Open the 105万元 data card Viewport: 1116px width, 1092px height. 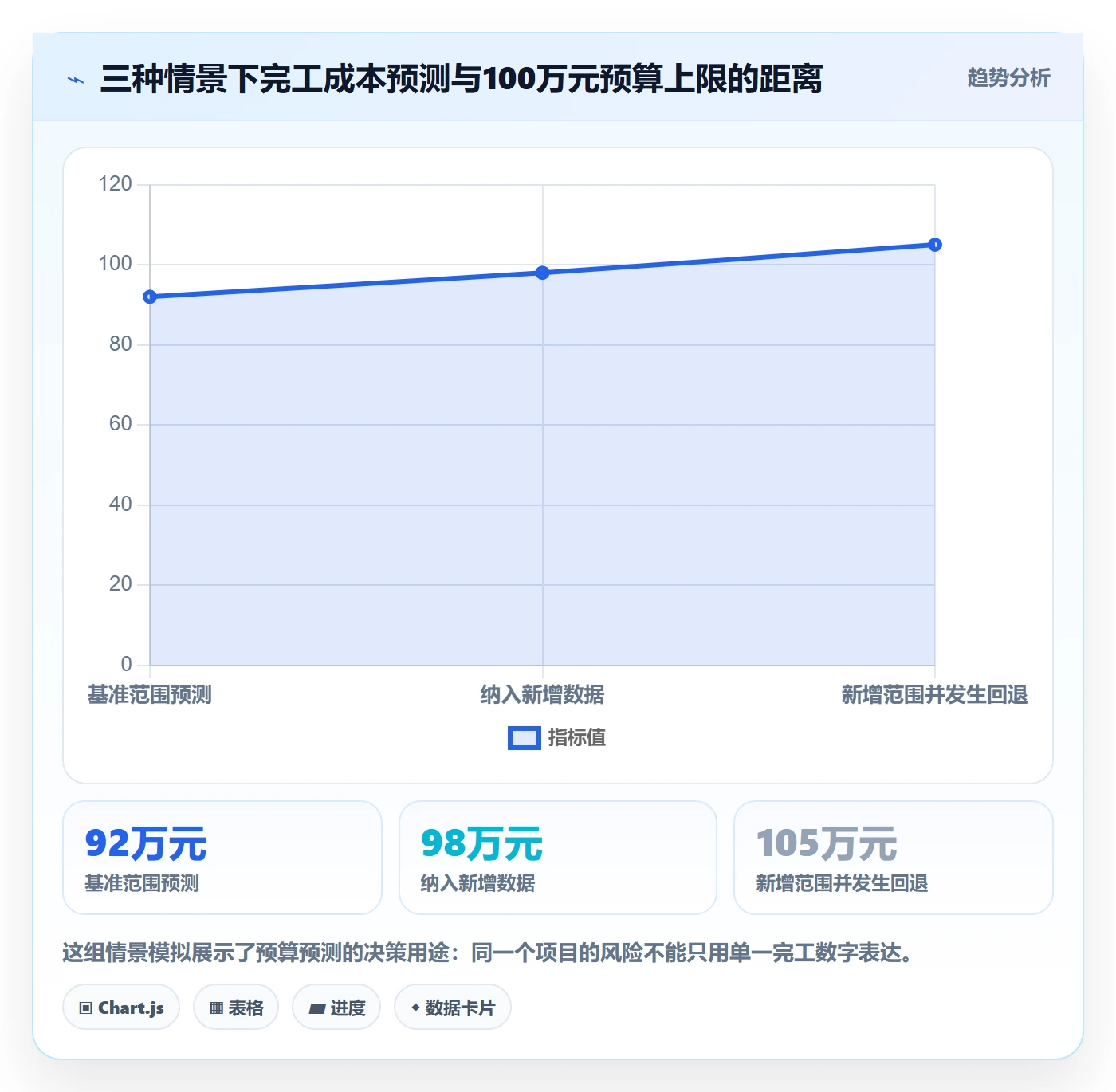(x=894, y=858)
